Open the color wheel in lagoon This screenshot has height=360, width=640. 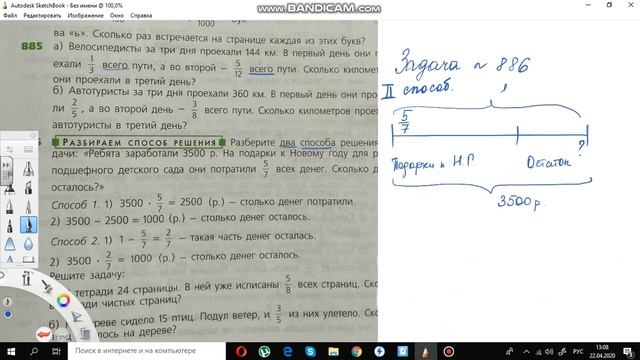tap(63, 301)
